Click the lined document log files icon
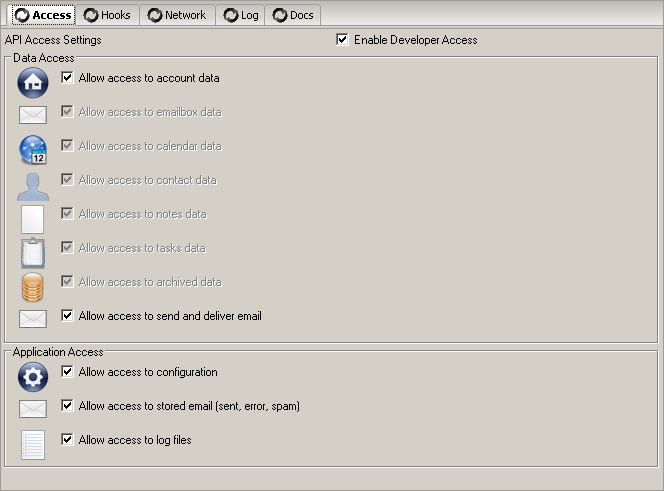Image resolution: width=664 pixels, height=491 pixels. click(x=33, y=444)
